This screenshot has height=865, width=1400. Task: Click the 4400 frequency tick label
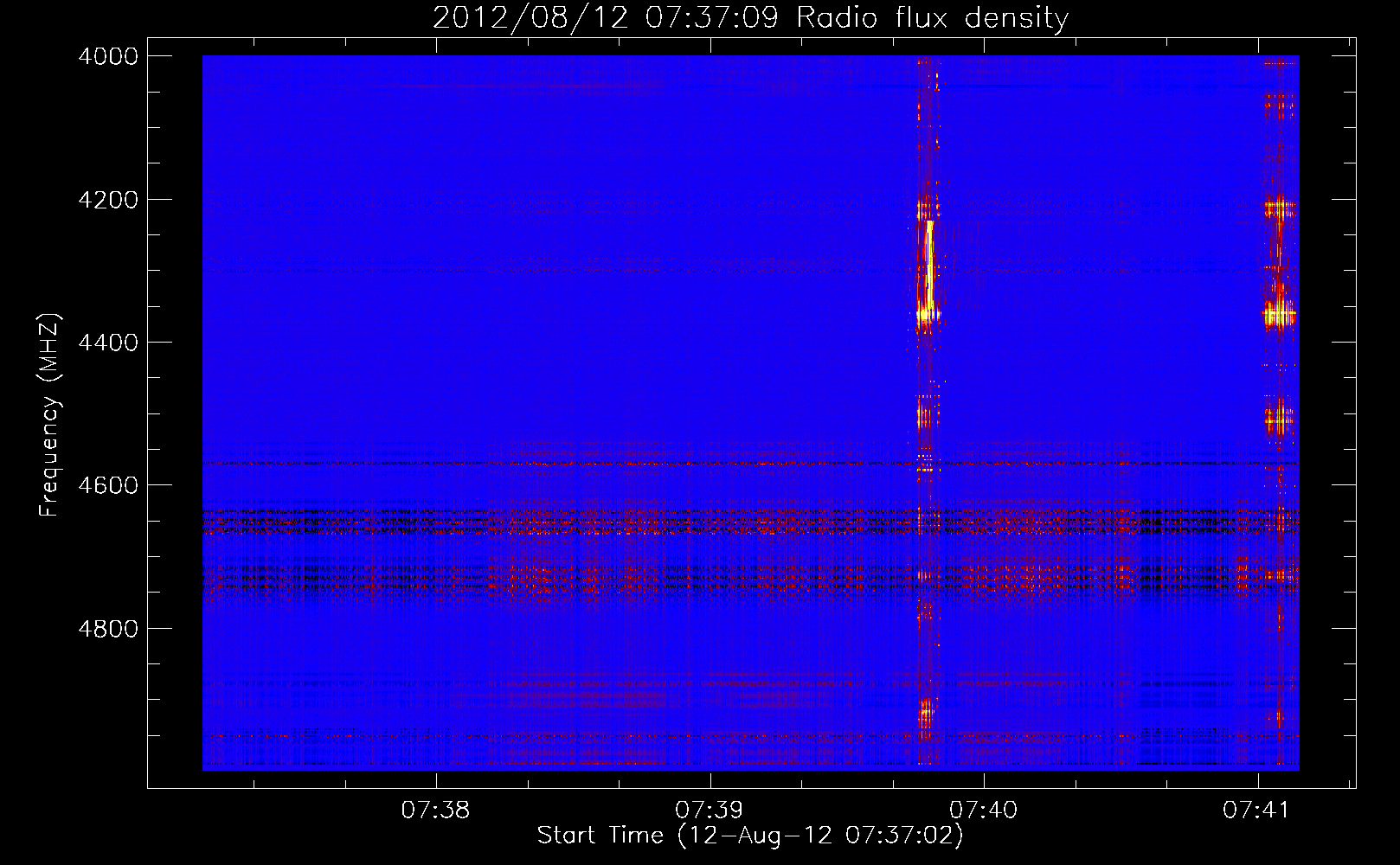coord(108,343)
